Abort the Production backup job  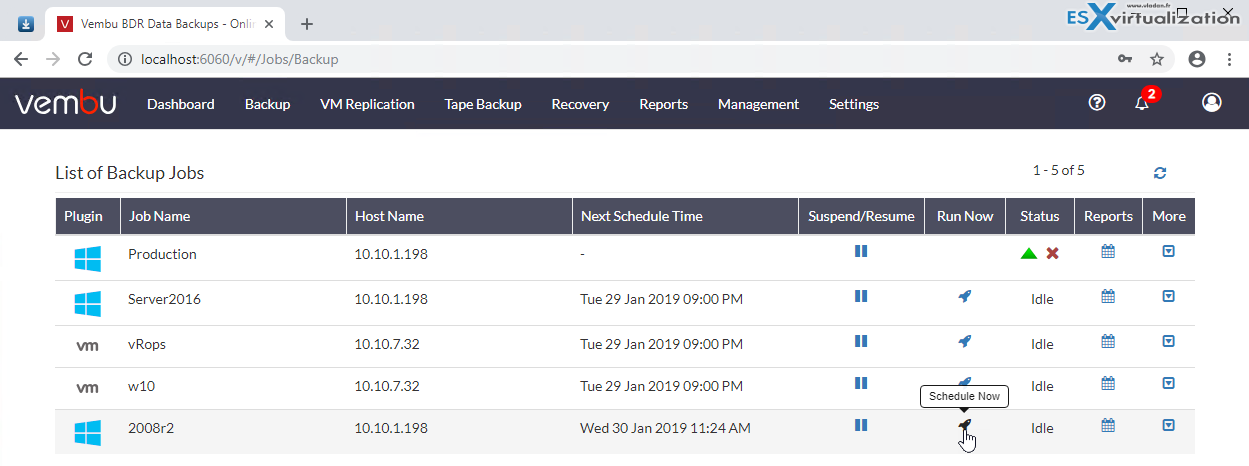click(x=1052, y=254)
